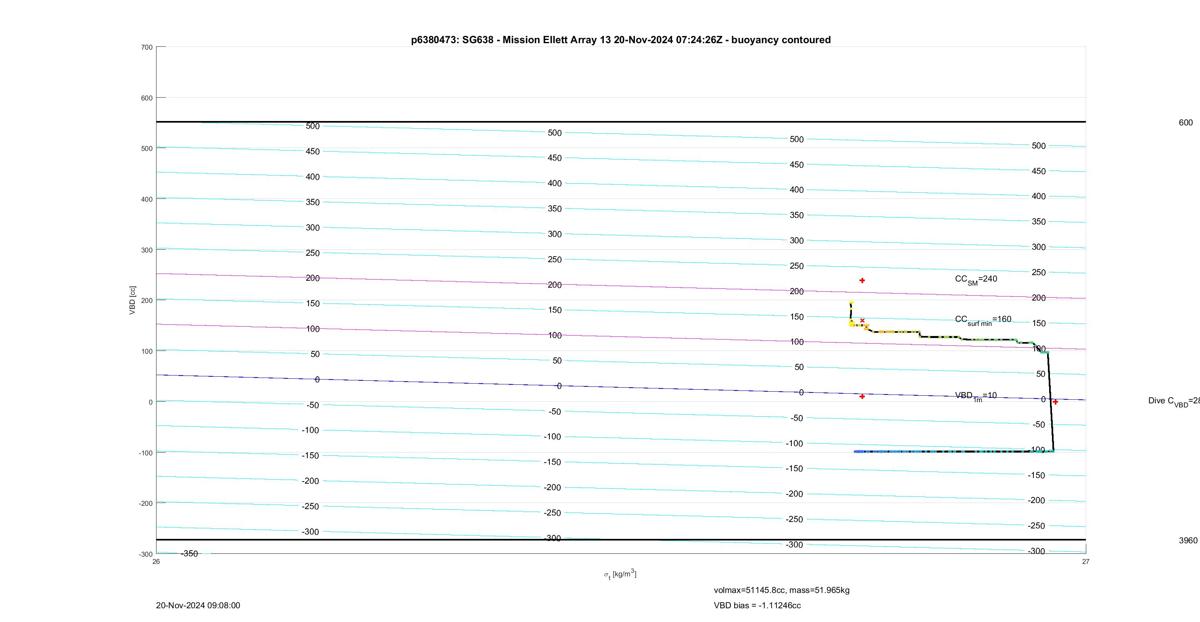Click the "VBD fm=10" annotation

tap(976, 396)
